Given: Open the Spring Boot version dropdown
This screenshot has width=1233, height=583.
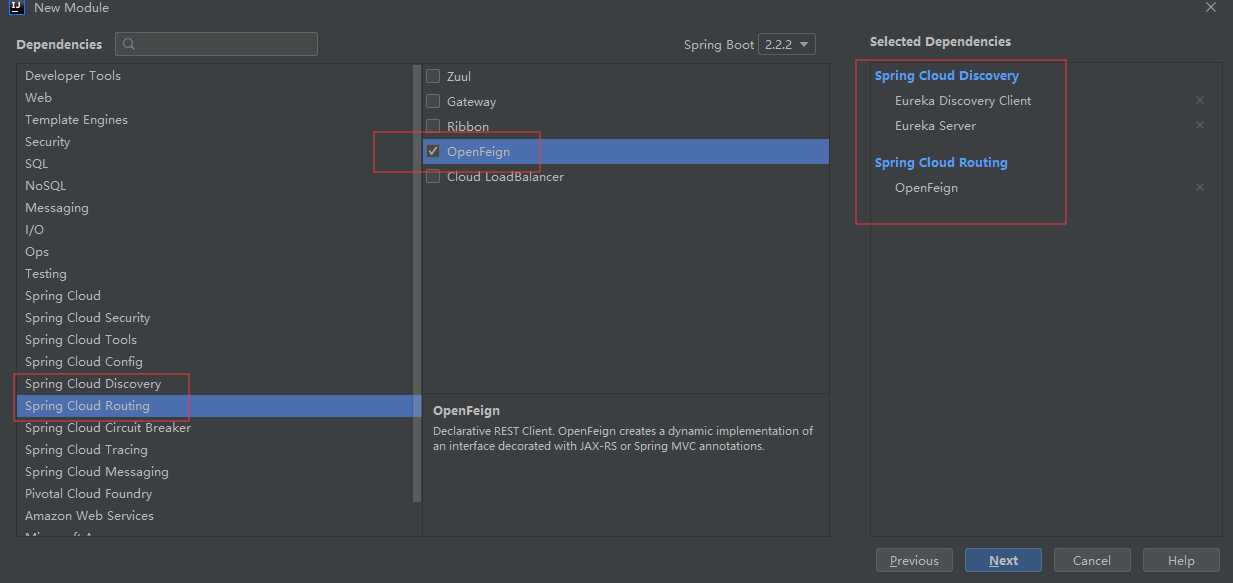Looking at the screenshot, I should (x=787, y=44).
